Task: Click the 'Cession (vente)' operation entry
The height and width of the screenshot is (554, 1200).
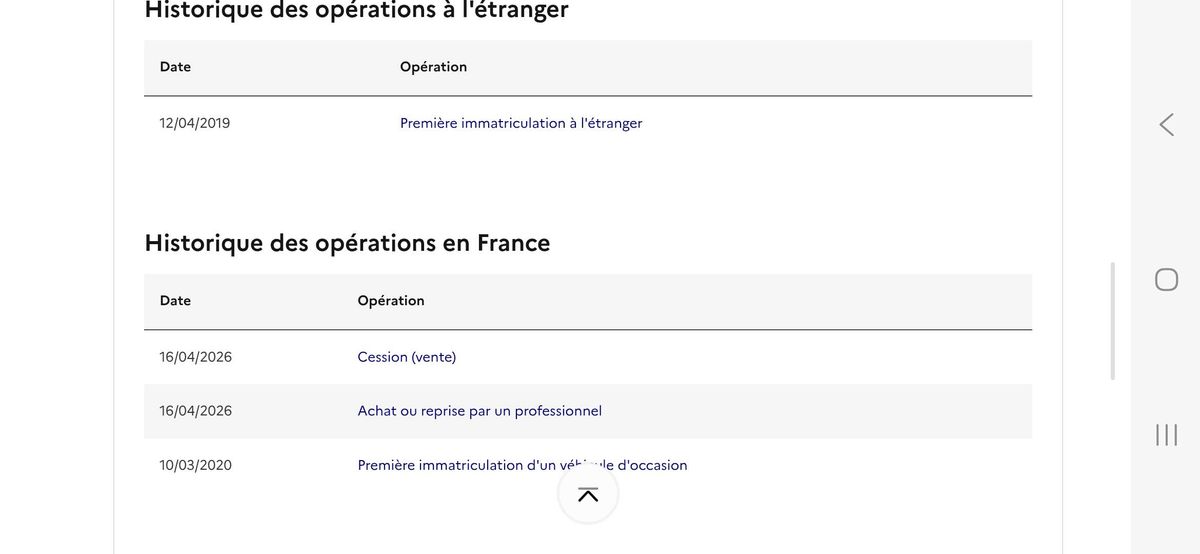Action: [407, 357]
